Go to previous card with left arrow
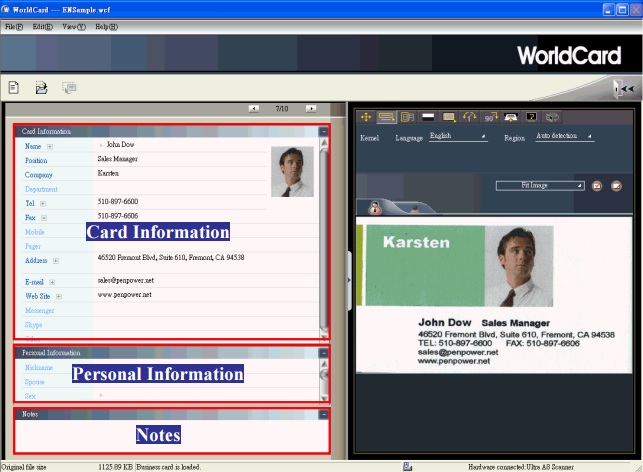 pos(254,109)
